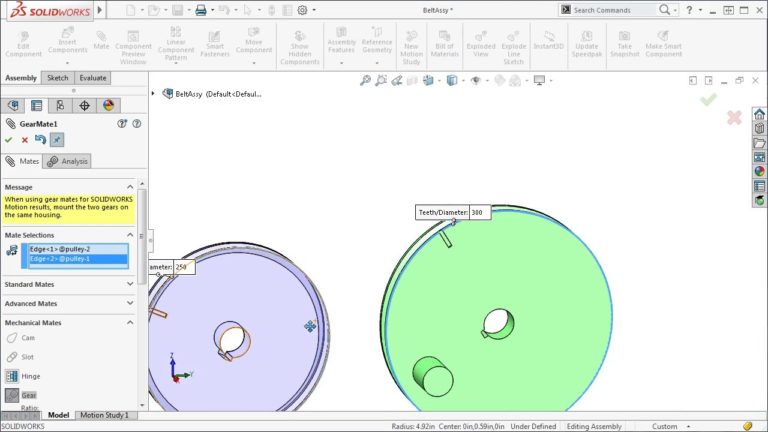Open the Motion Study 1 tab

coord(104,415)
